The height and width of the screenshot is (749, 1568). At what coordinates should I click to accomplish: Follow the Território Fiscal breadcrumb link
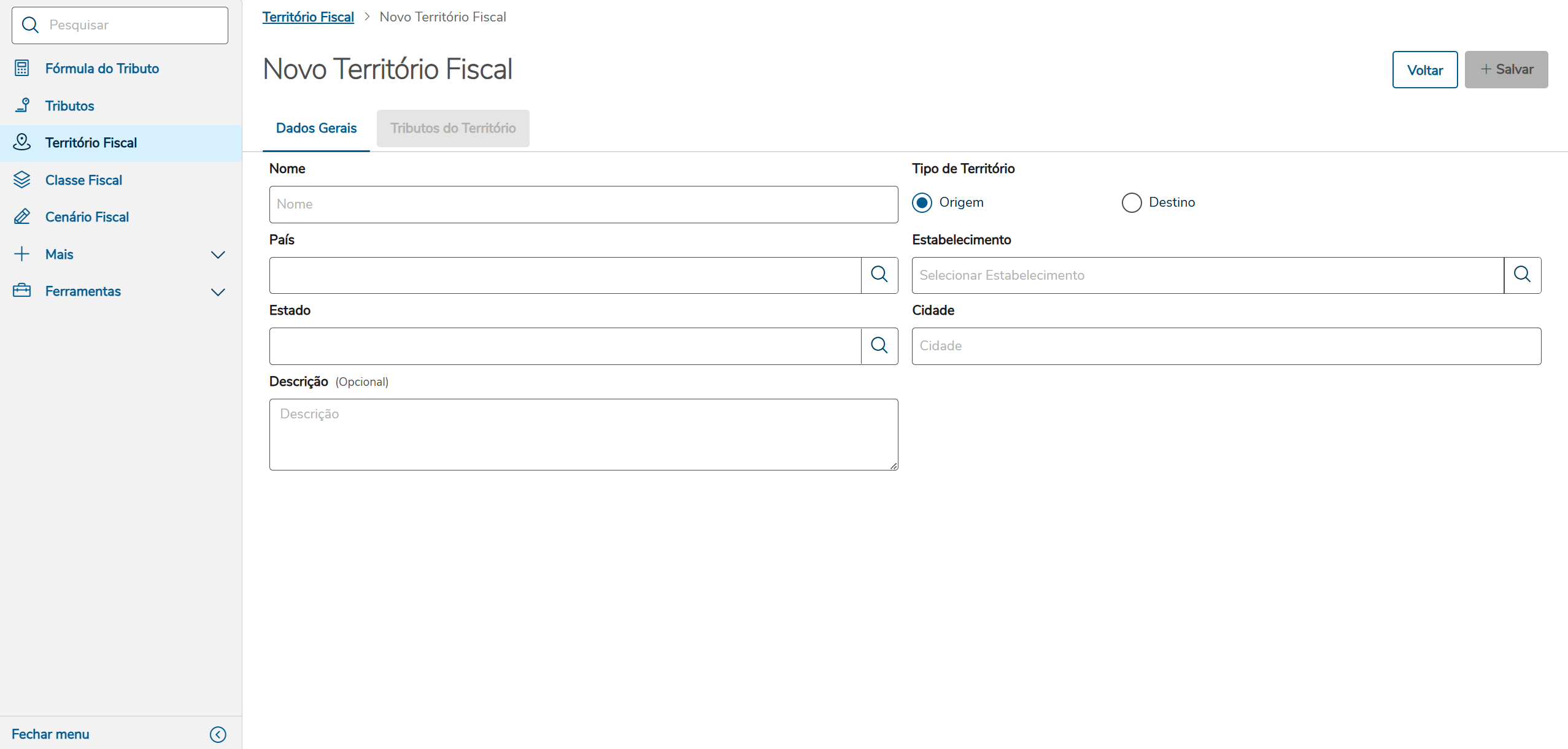pyautogui.click(x=308, y=17)
